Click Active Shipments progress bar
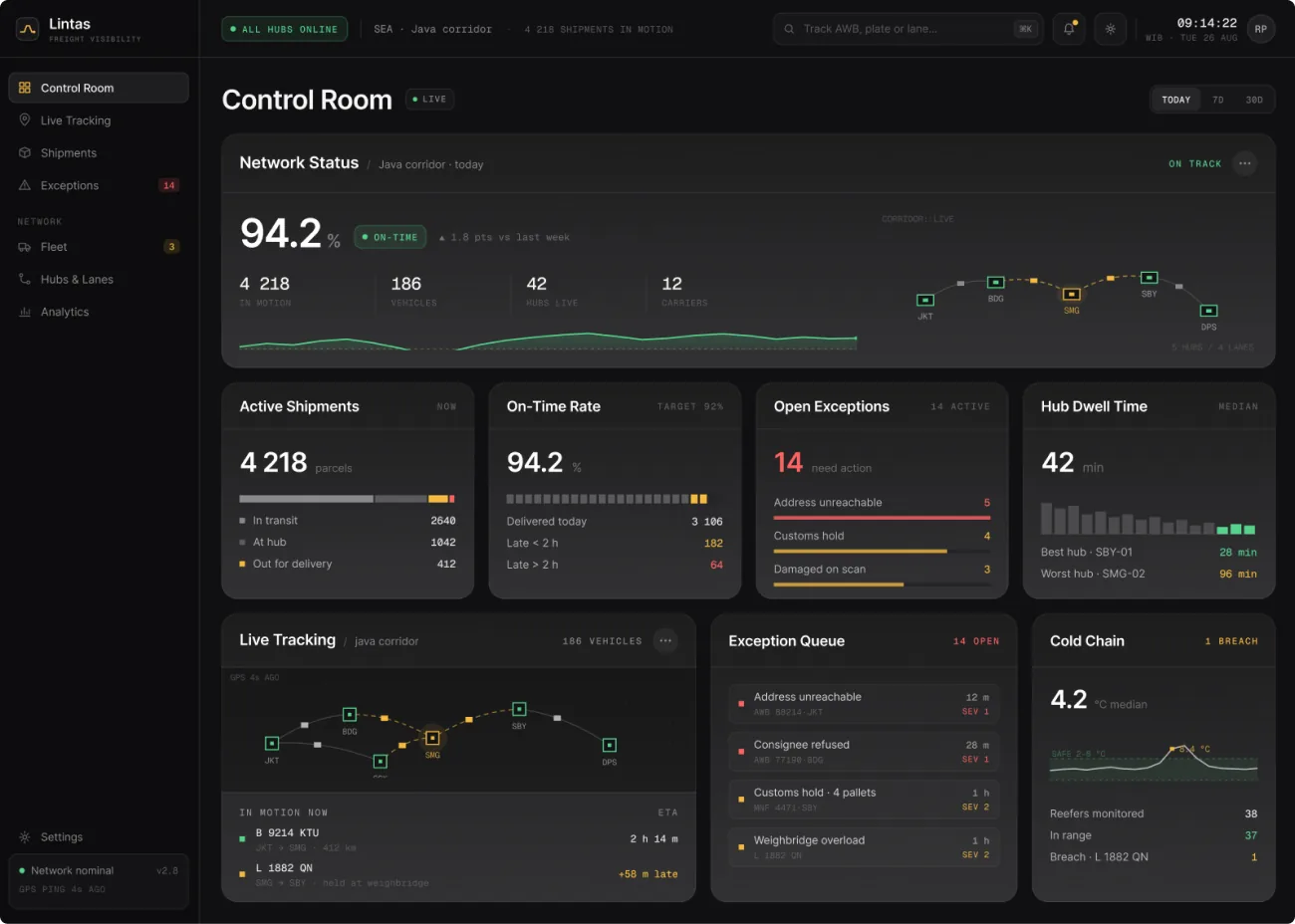Image resolution: width=1295 pixels, height=924 pixels. click(x=348, y=499)
